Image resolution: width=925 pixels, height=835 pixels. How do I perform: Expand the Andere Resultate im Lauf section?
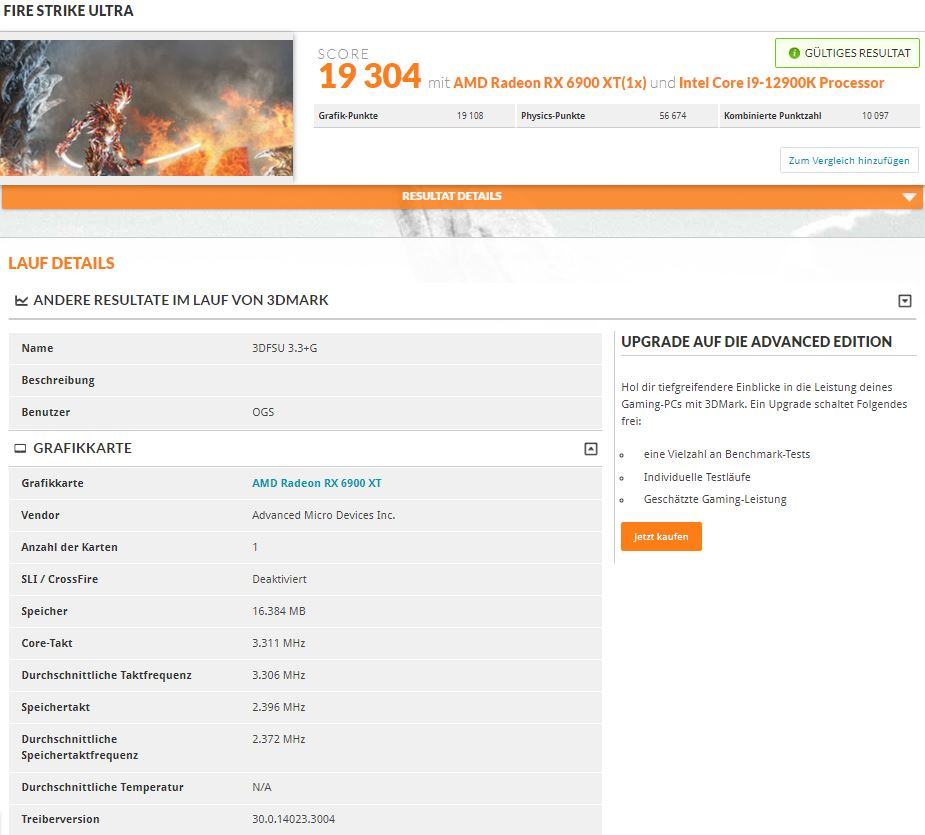coord(904,301)
